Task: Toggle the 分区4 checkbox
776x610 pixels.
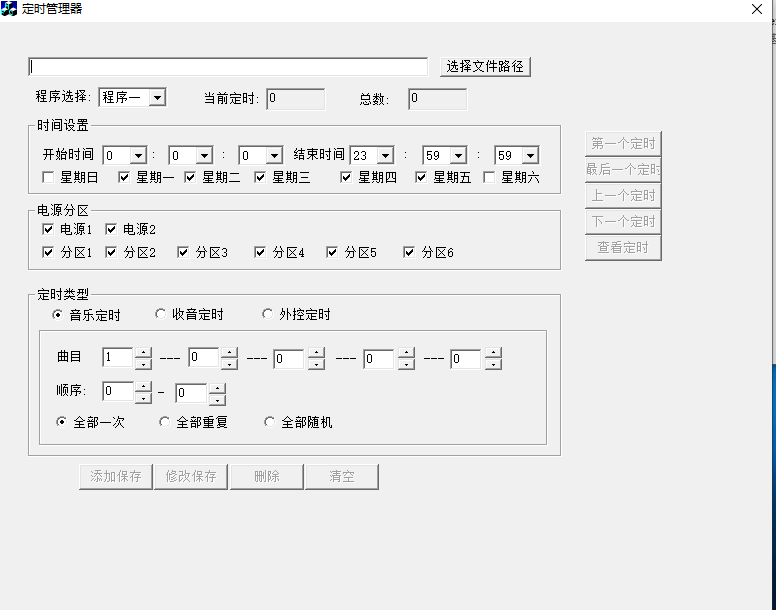Action: [x=260, y=252]
